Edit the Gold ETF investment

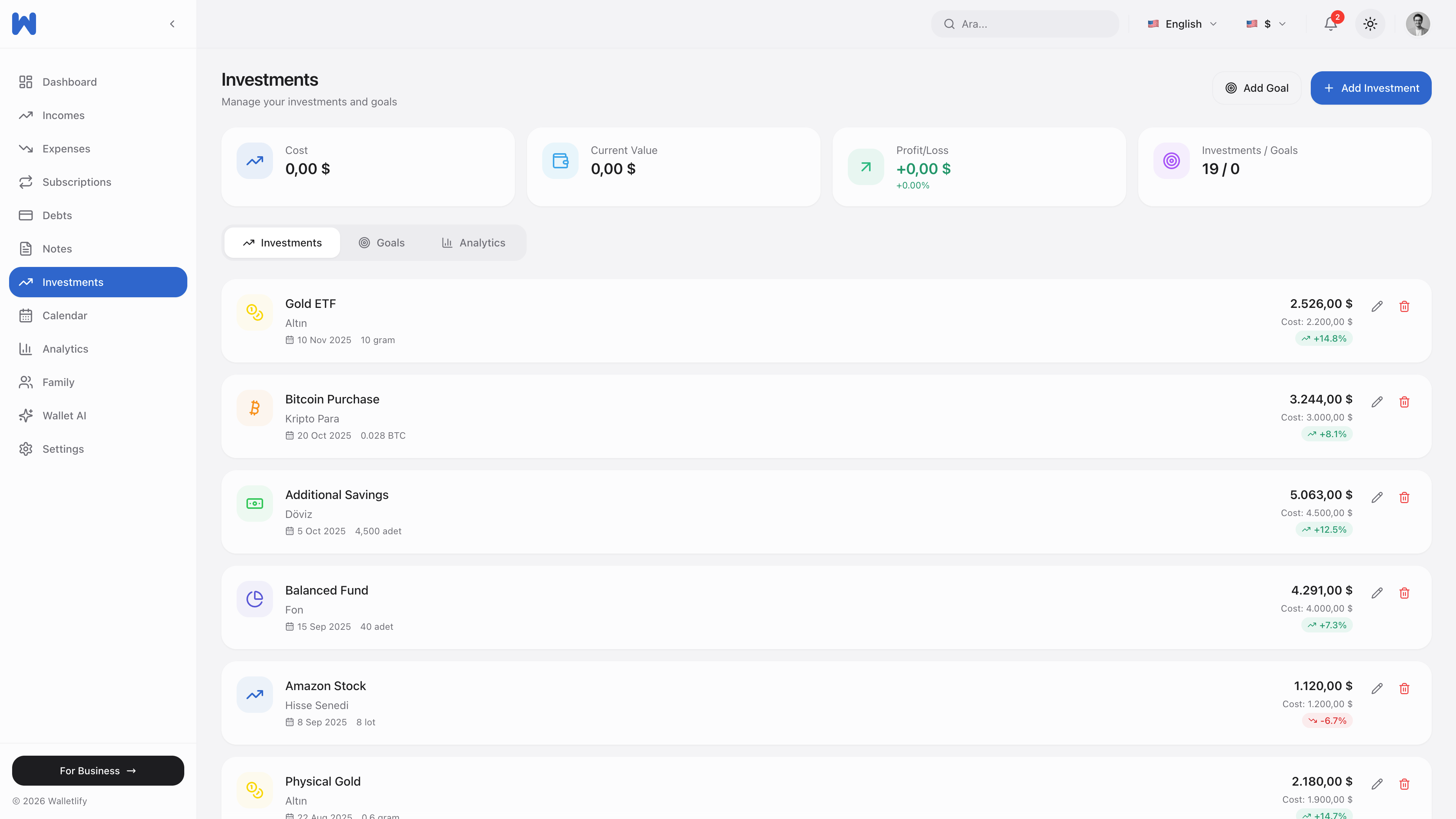coord(1377,306)
